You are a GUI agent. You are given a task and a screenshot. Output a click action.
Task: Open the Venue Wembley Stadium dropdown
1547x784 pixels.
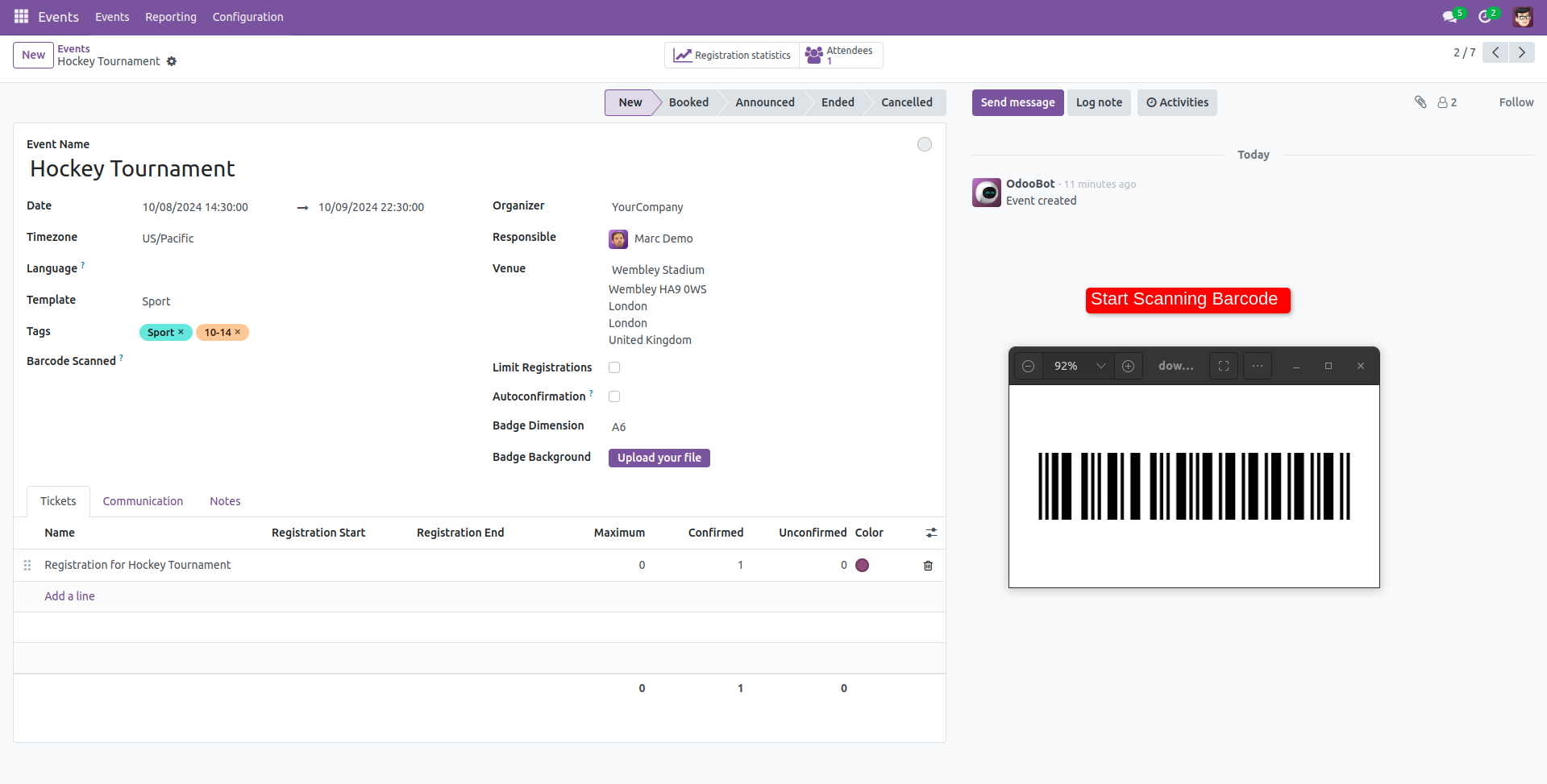pyautogui.click(x=770, y=270)
